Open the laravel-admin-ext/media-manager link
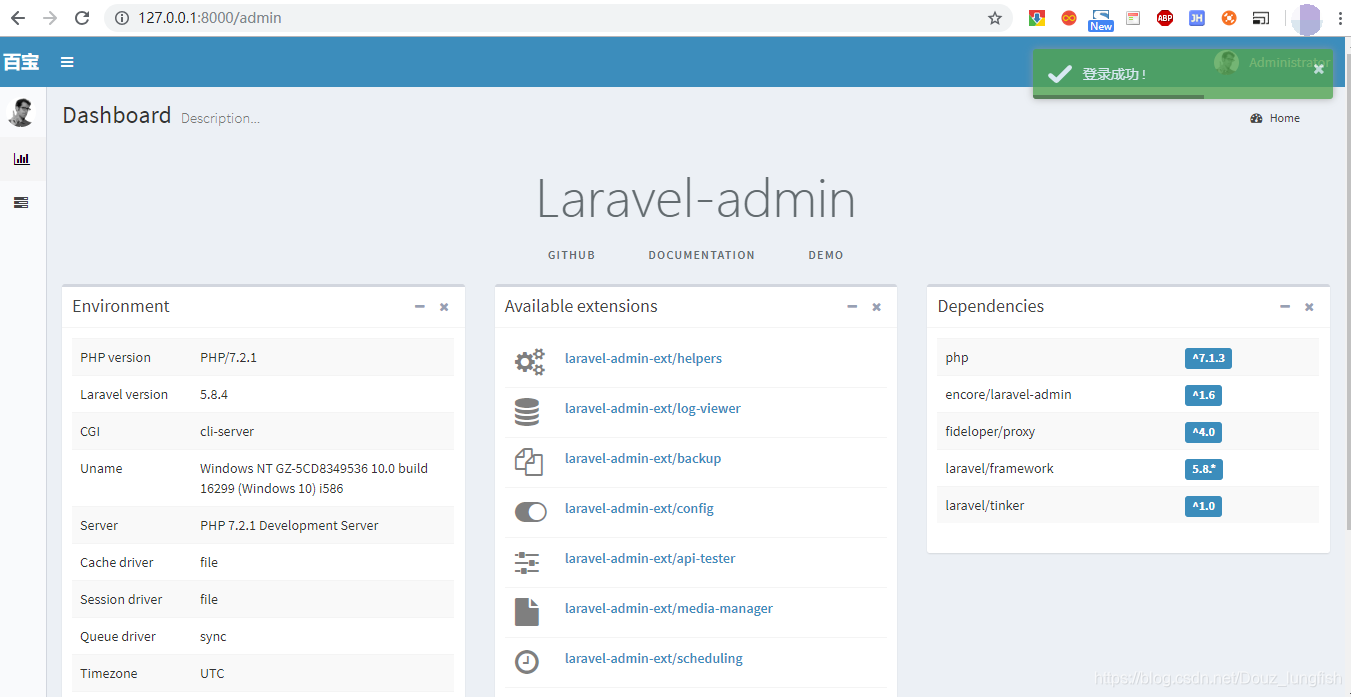The image size is (1351, 697). [669, 608]
